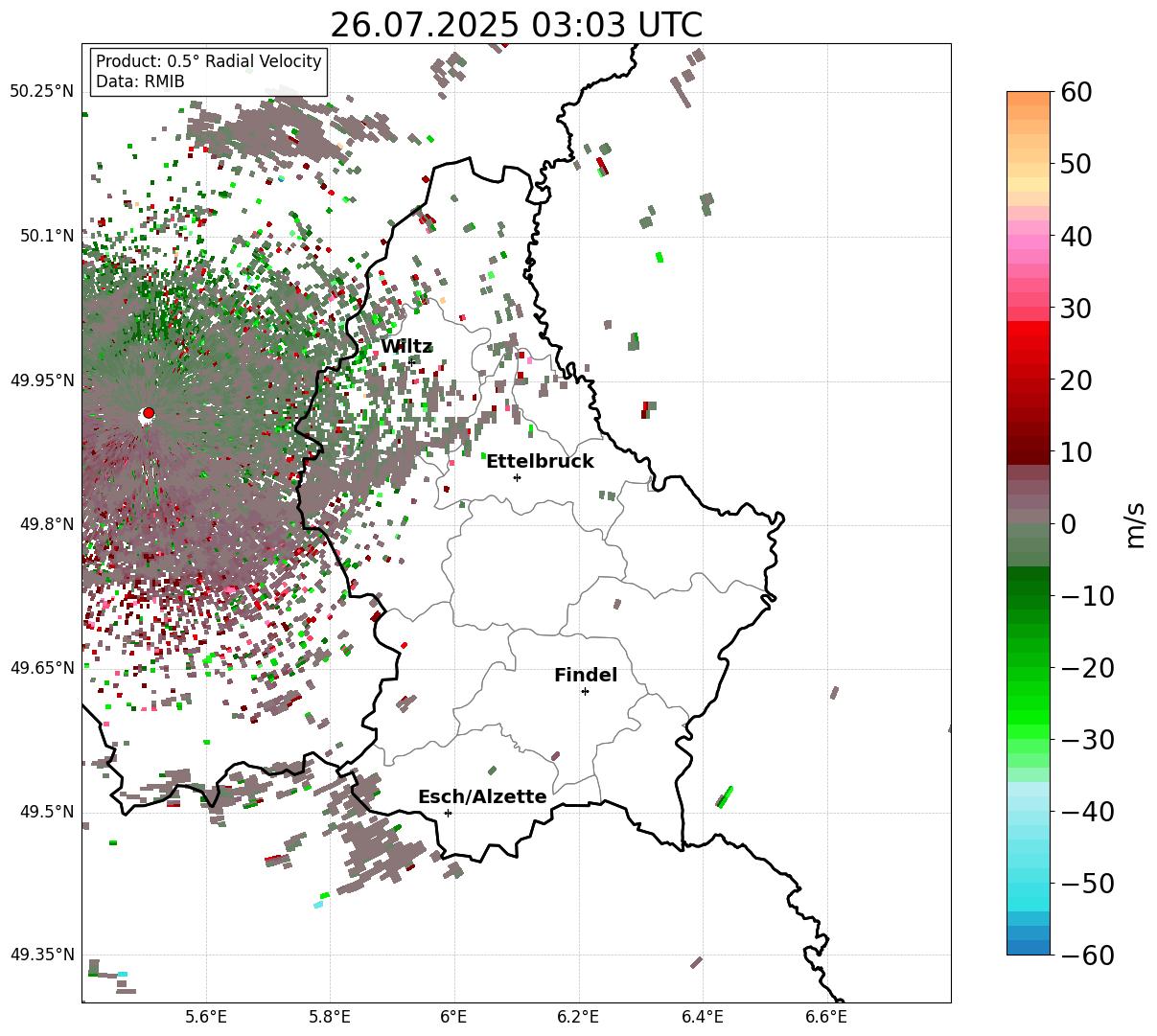Click the colorbar 60 tick label
Screen dimensions: 1157x1036
pos(1075,92)
